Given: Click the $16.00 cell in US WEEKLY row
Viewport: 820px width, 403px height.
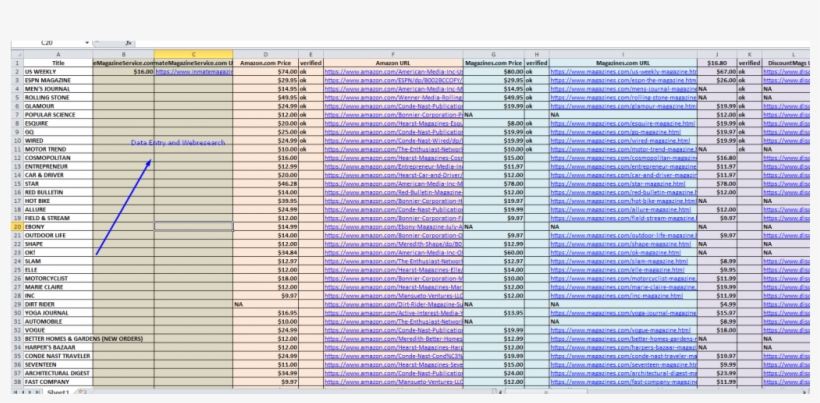Looking at the screenshot, I should click(123, 72).
